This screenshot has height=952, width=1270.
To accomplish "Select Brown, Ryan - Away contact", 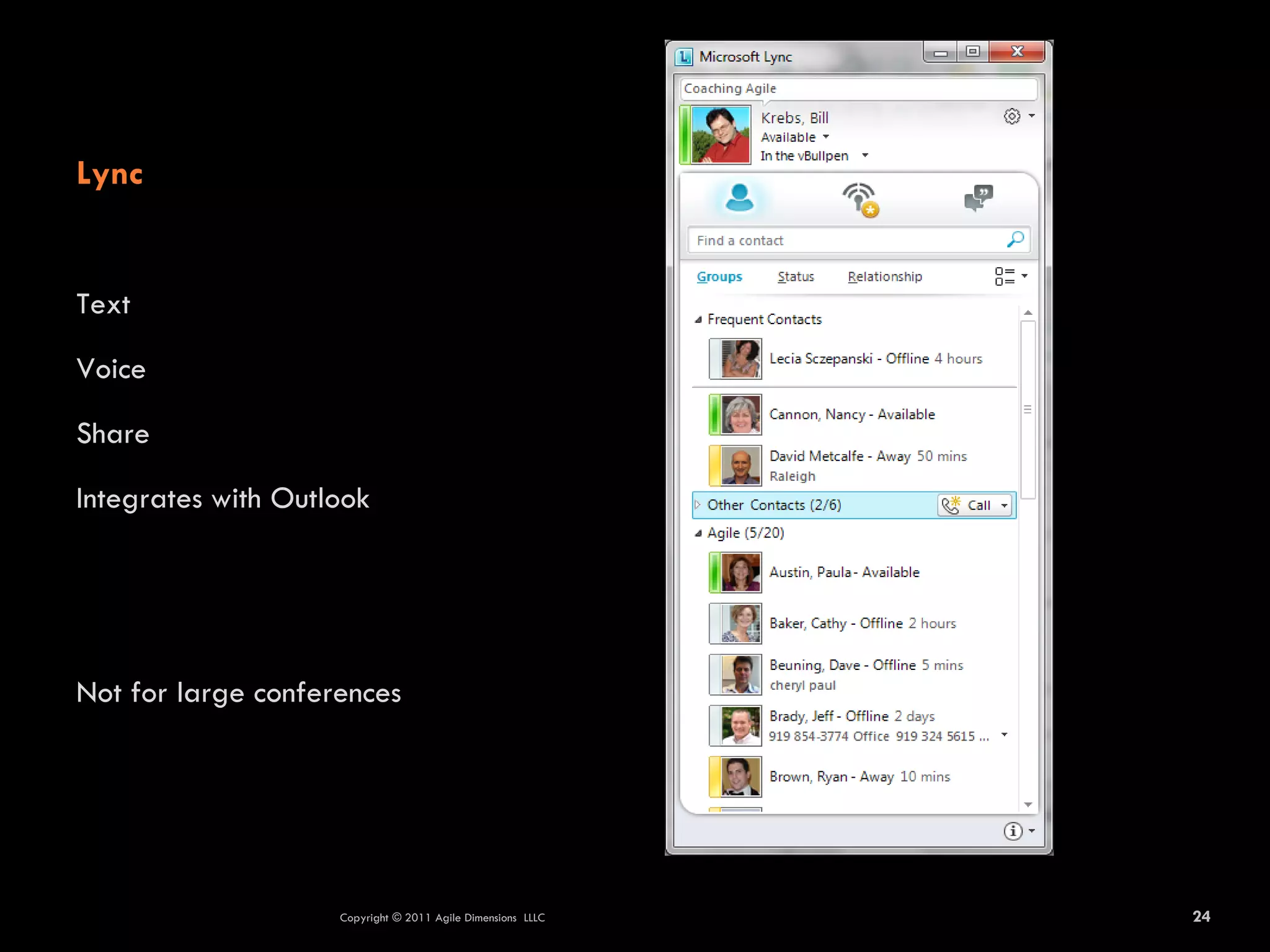I will (855, 777).
